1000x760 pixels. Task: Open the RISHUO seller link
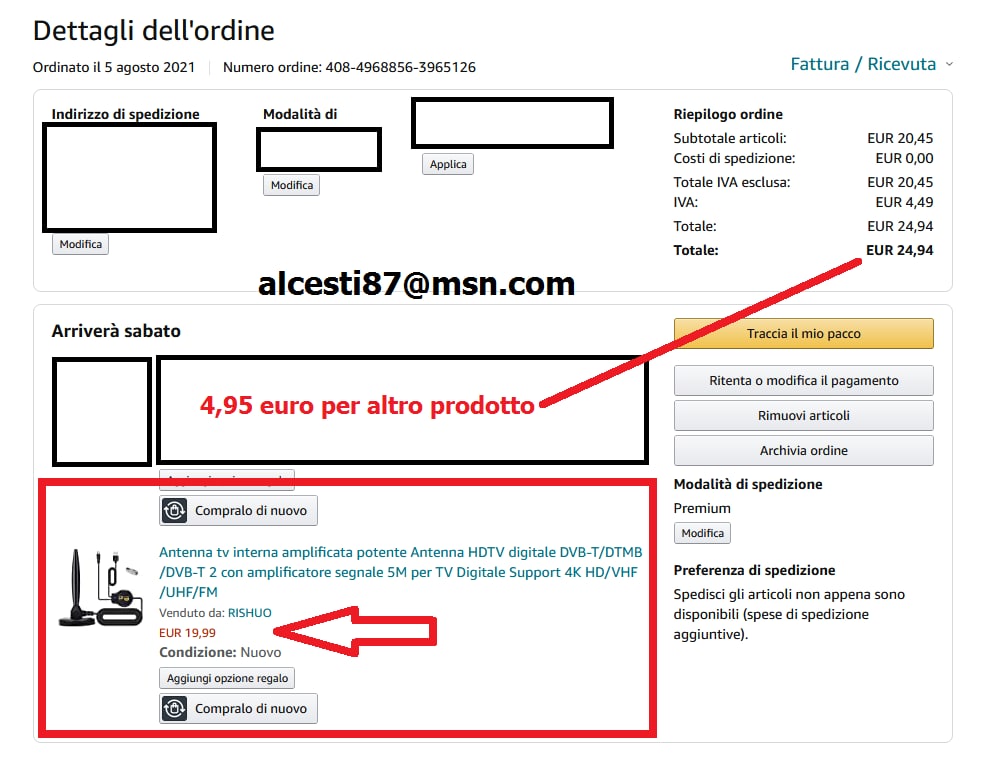pos(249,613)
